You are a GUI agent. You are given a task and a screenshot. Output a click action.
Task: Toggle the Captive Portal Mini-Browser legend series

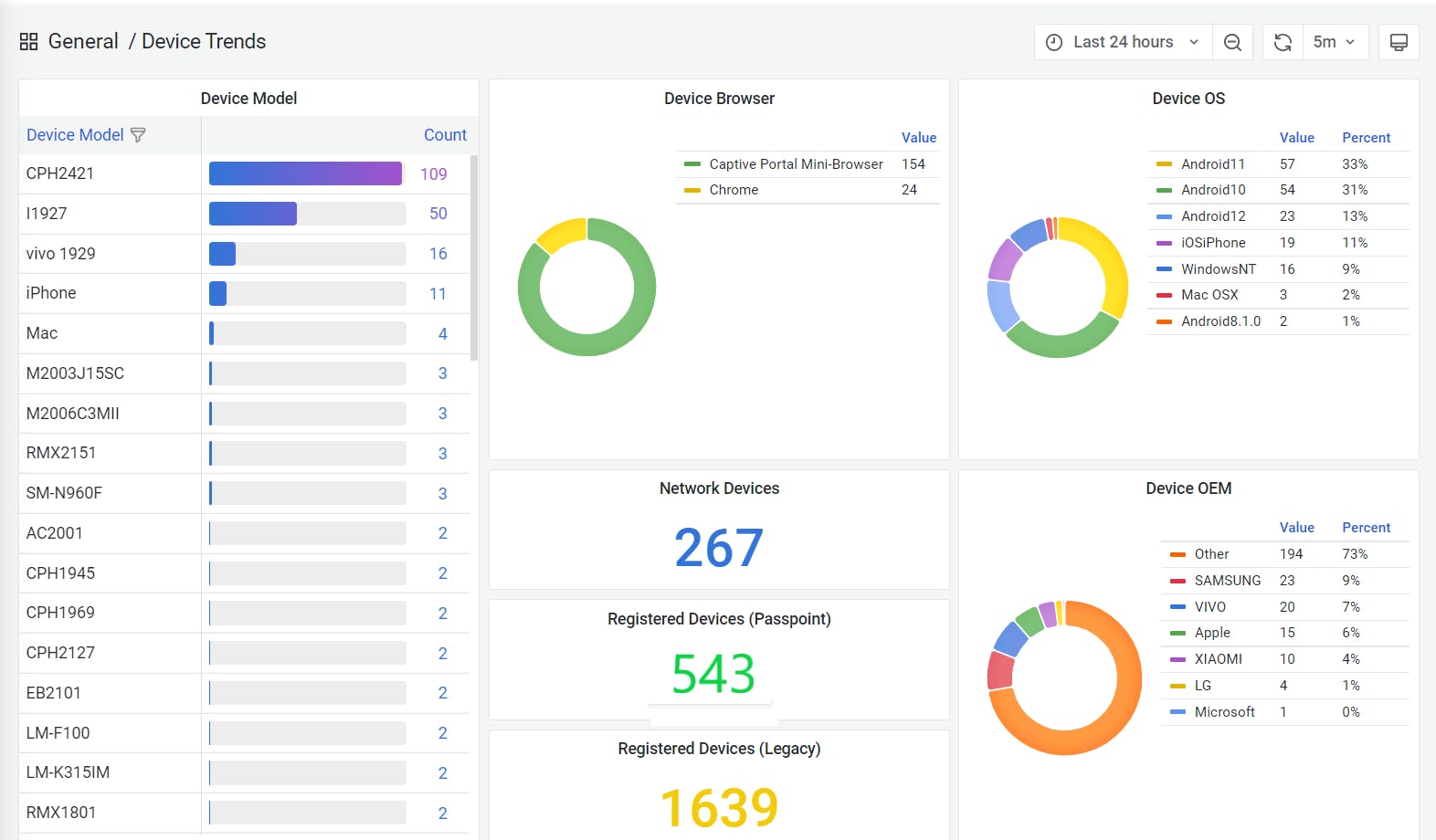coord(796,164)
